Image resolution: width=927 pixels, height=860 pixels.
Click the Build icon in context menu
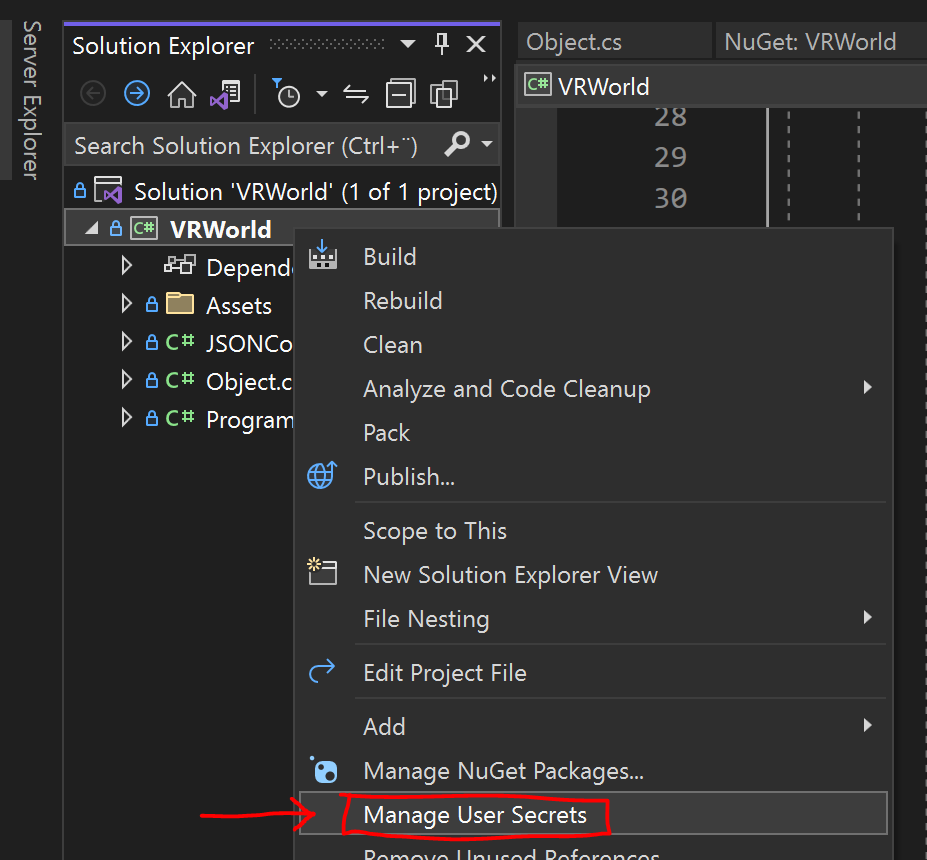coord(322,255)
